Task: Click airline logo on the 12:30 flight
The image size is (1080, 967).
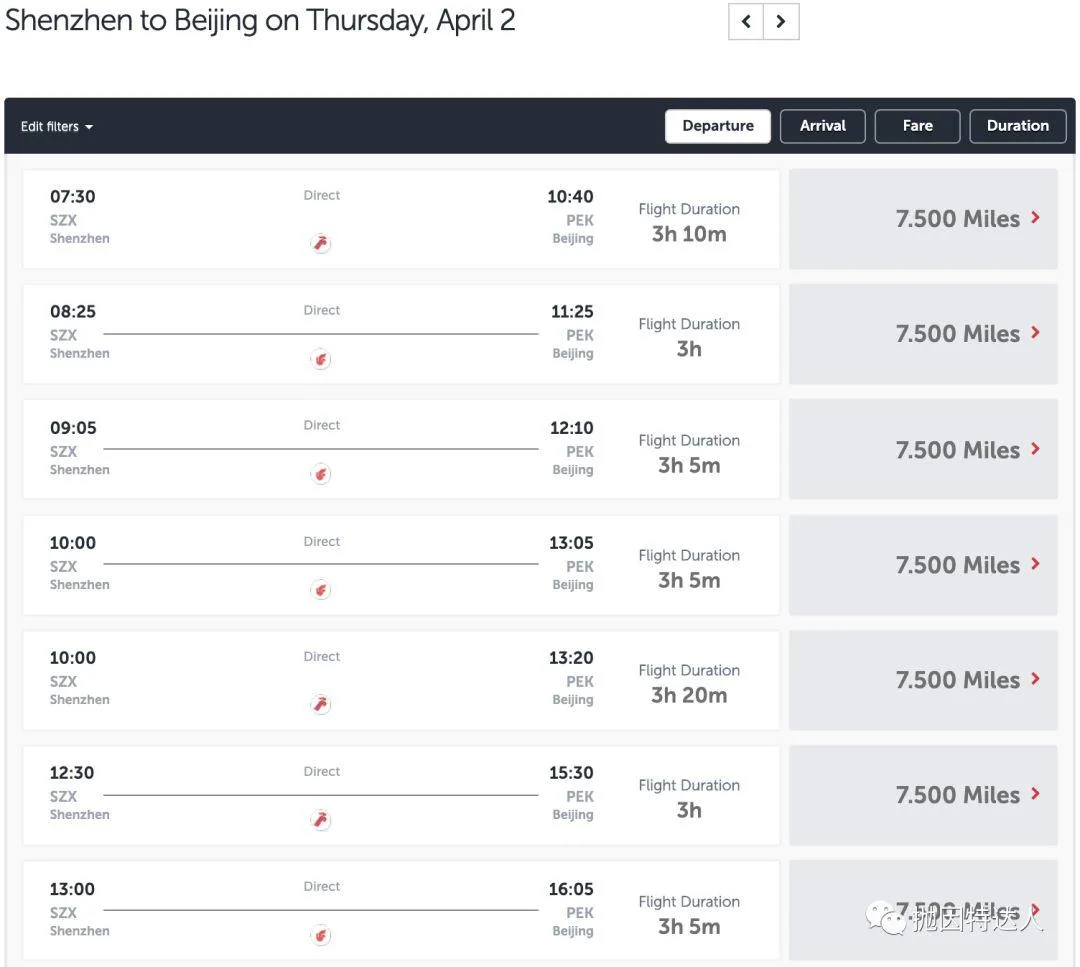Action: tap(321, 820)
